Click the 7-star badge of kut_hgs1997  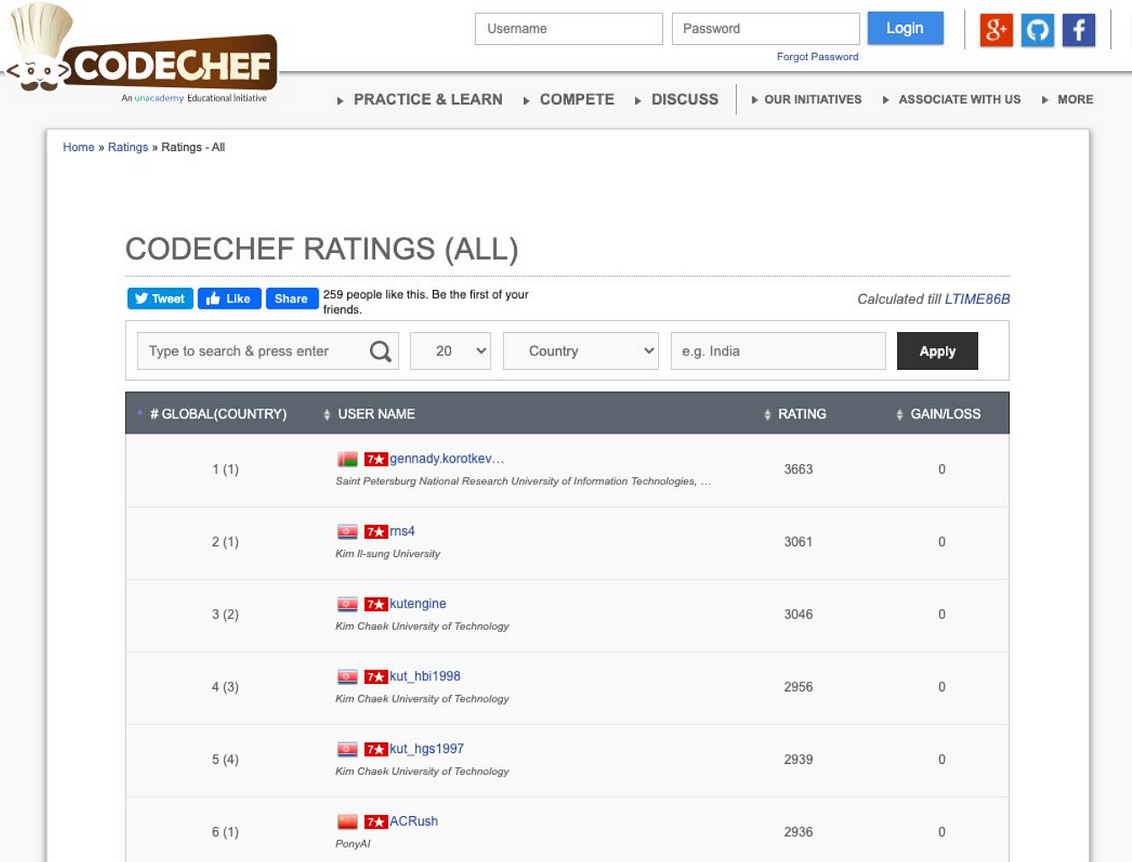click(x=375, y=749)
